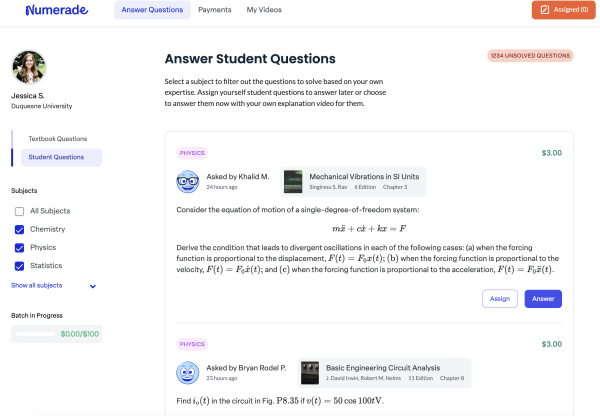Click Bryan Rodel P. asker avatar
The width and height of the screenshot is (600, 416).
click(188, 373)
